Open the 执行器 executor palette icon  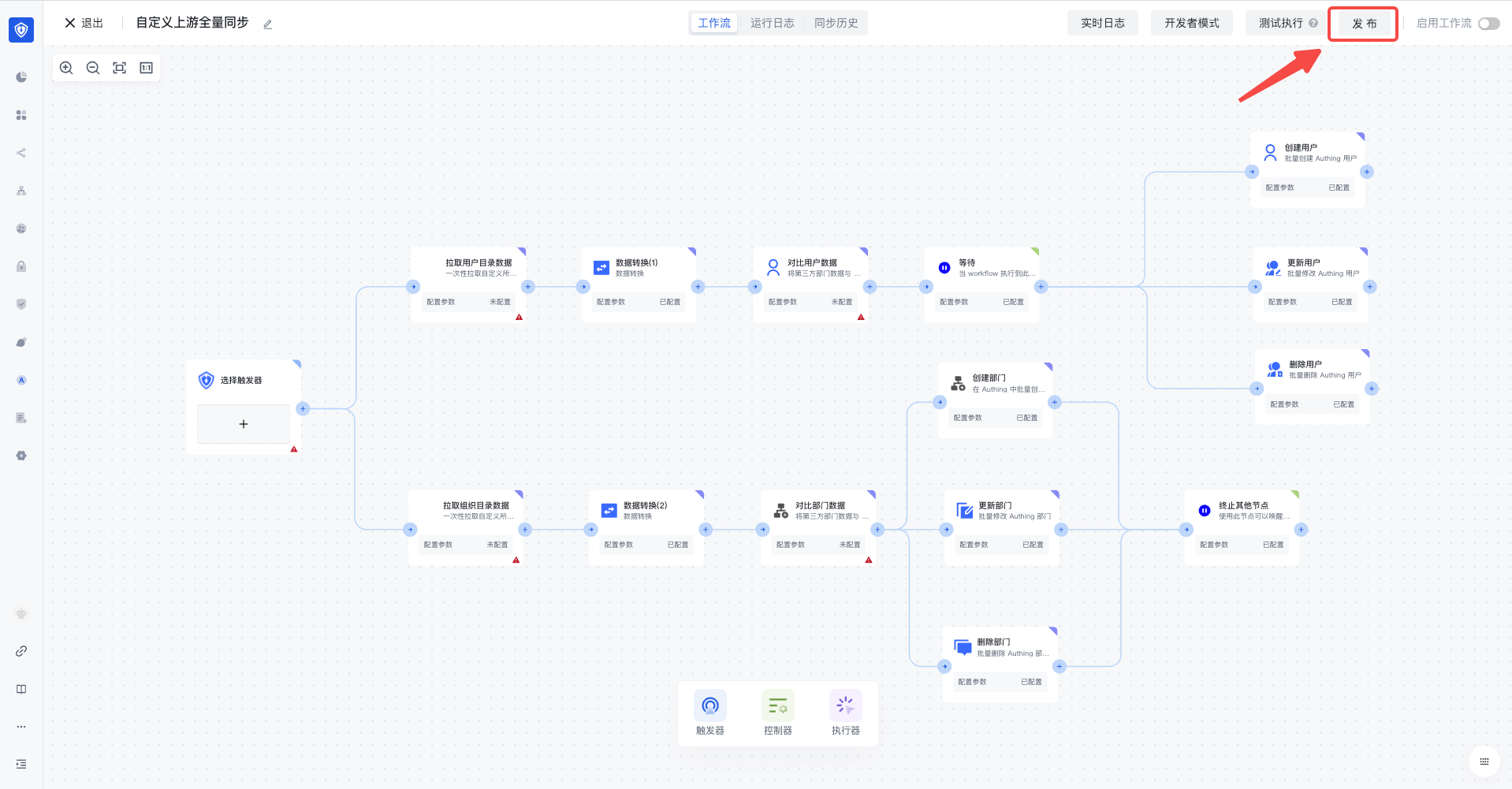pos(845,705)
